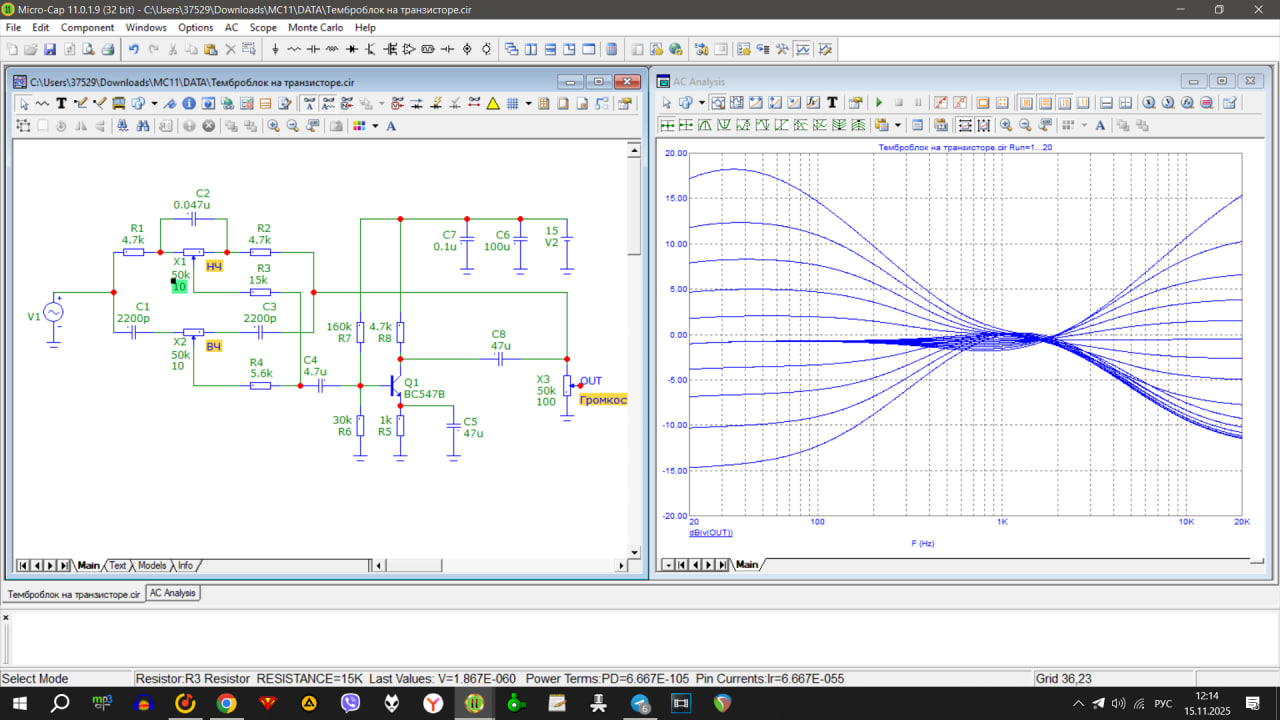The height and width of the screenshot is (720, 1280).
Task: Click the dB(v(OUT)) plot expression link
Action: (x=710, y=533)
